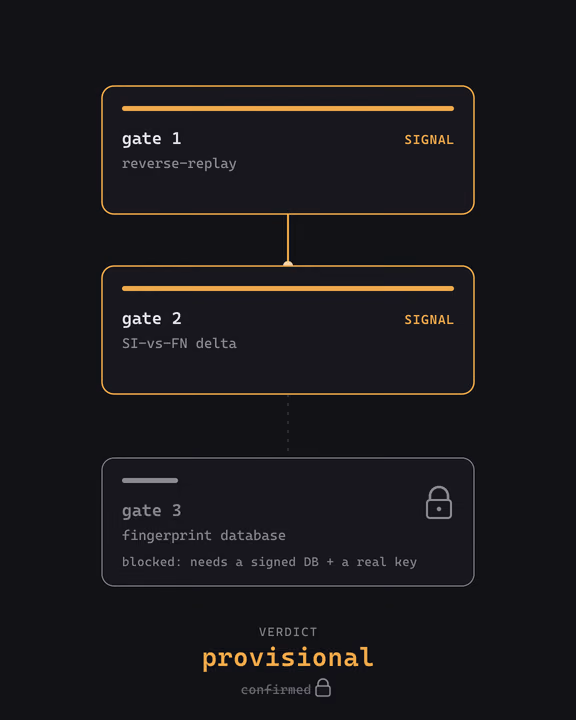Click the SIGNAL label on gate 1
The width and height of the screenshot is (576, 720).
429,140
